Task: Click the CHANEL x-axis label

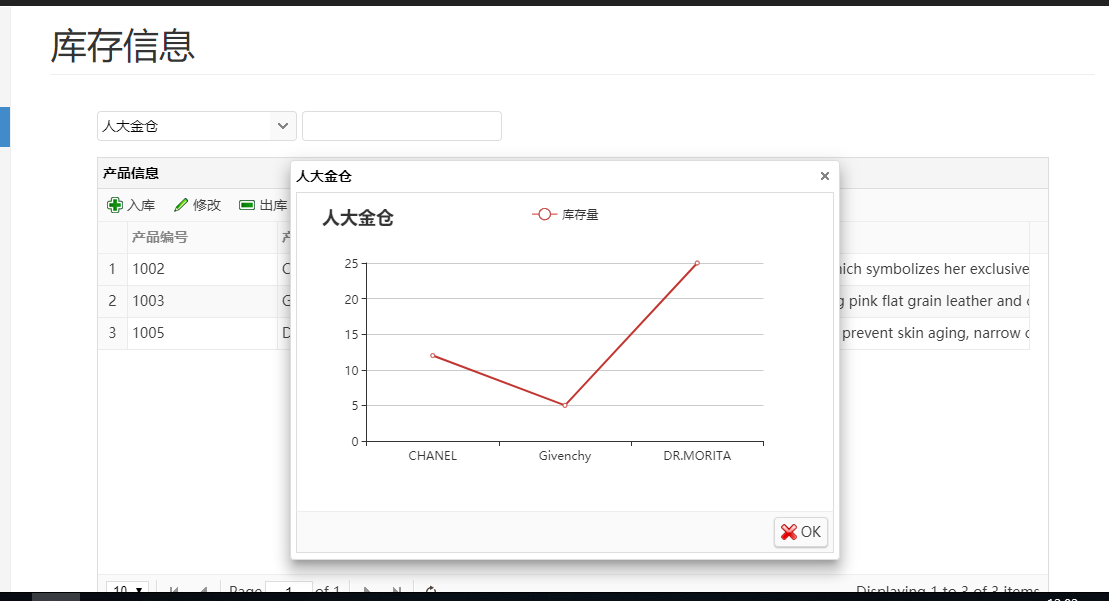Action: pos(433,455)
